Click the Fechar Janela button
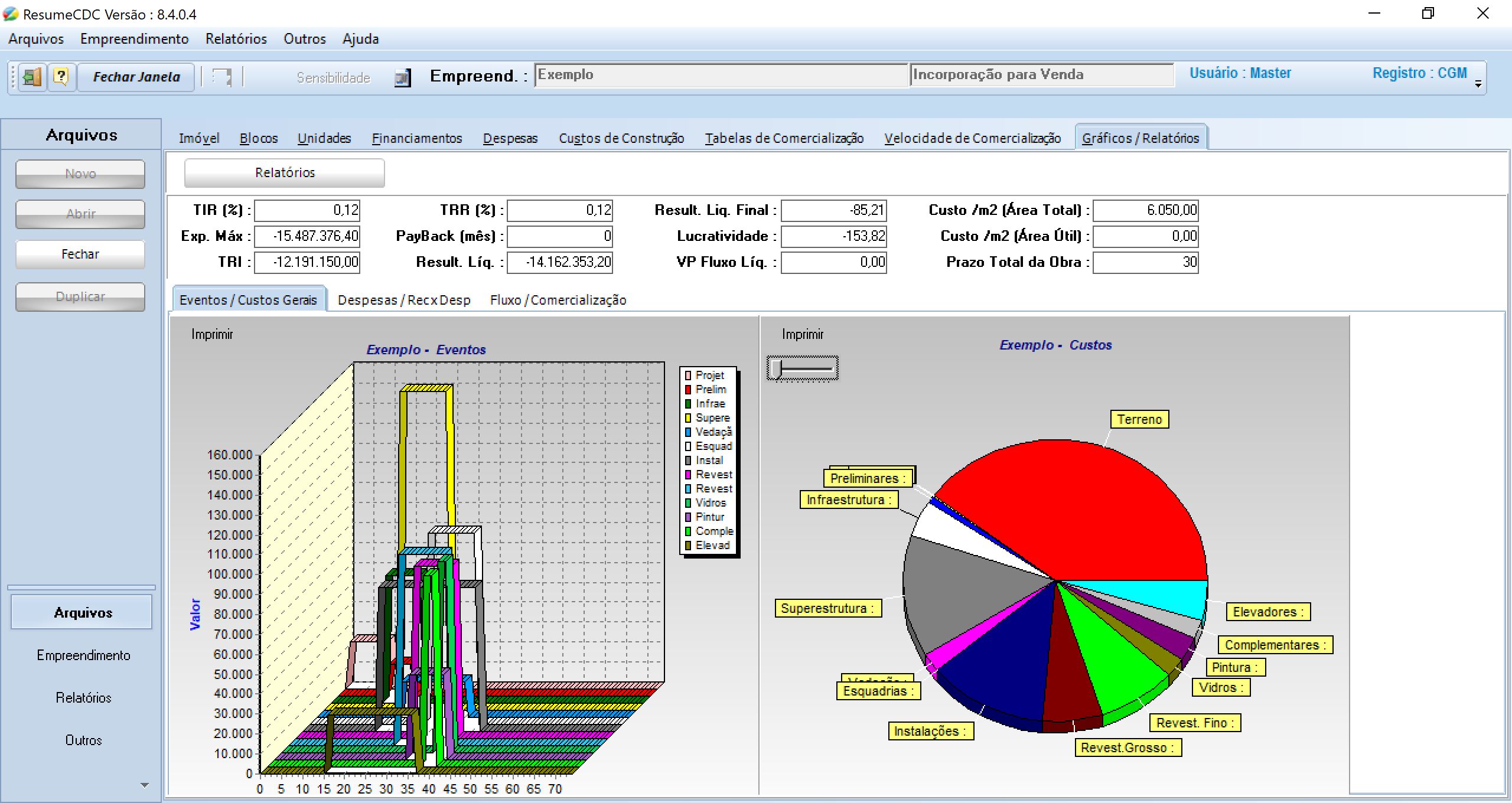The image size is (1512, 803). pyautogui.click(x=136, y=77)
